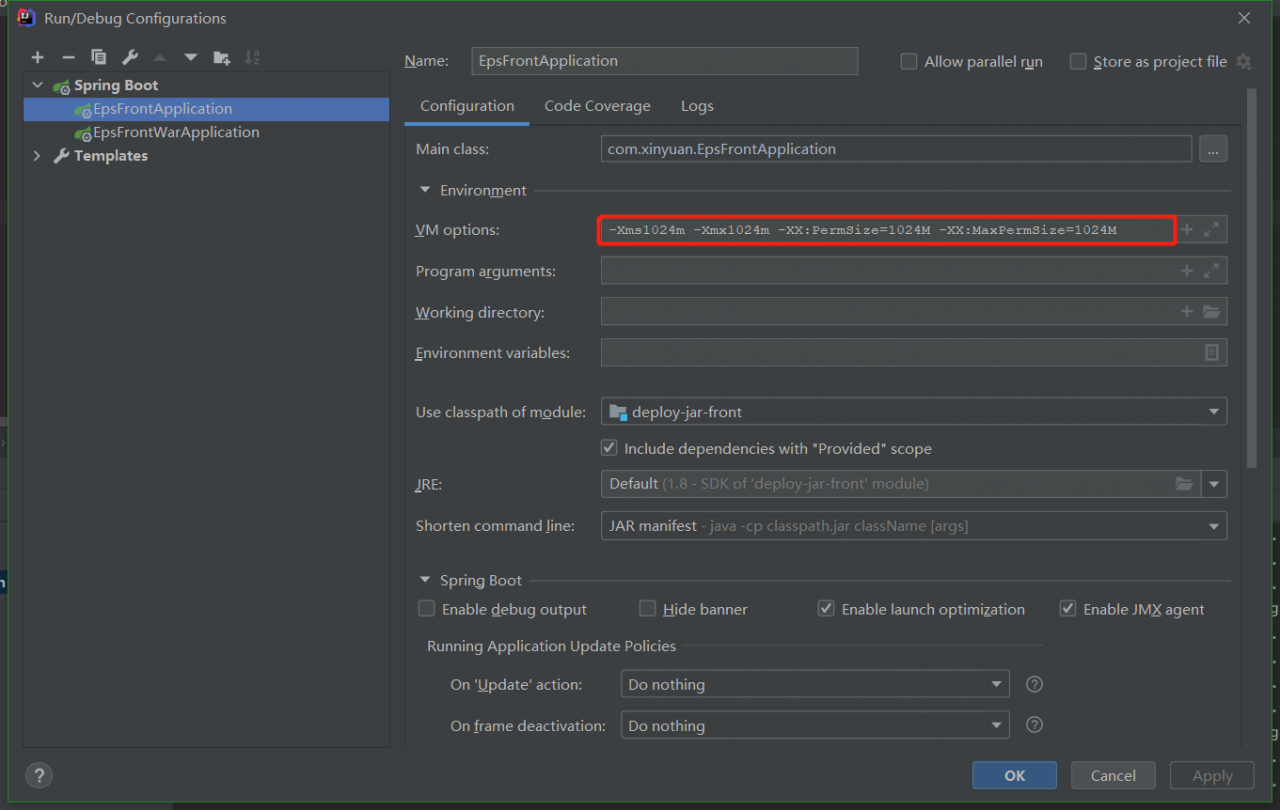Open On 'Update' action dropdown

click(x=815, y=685)
